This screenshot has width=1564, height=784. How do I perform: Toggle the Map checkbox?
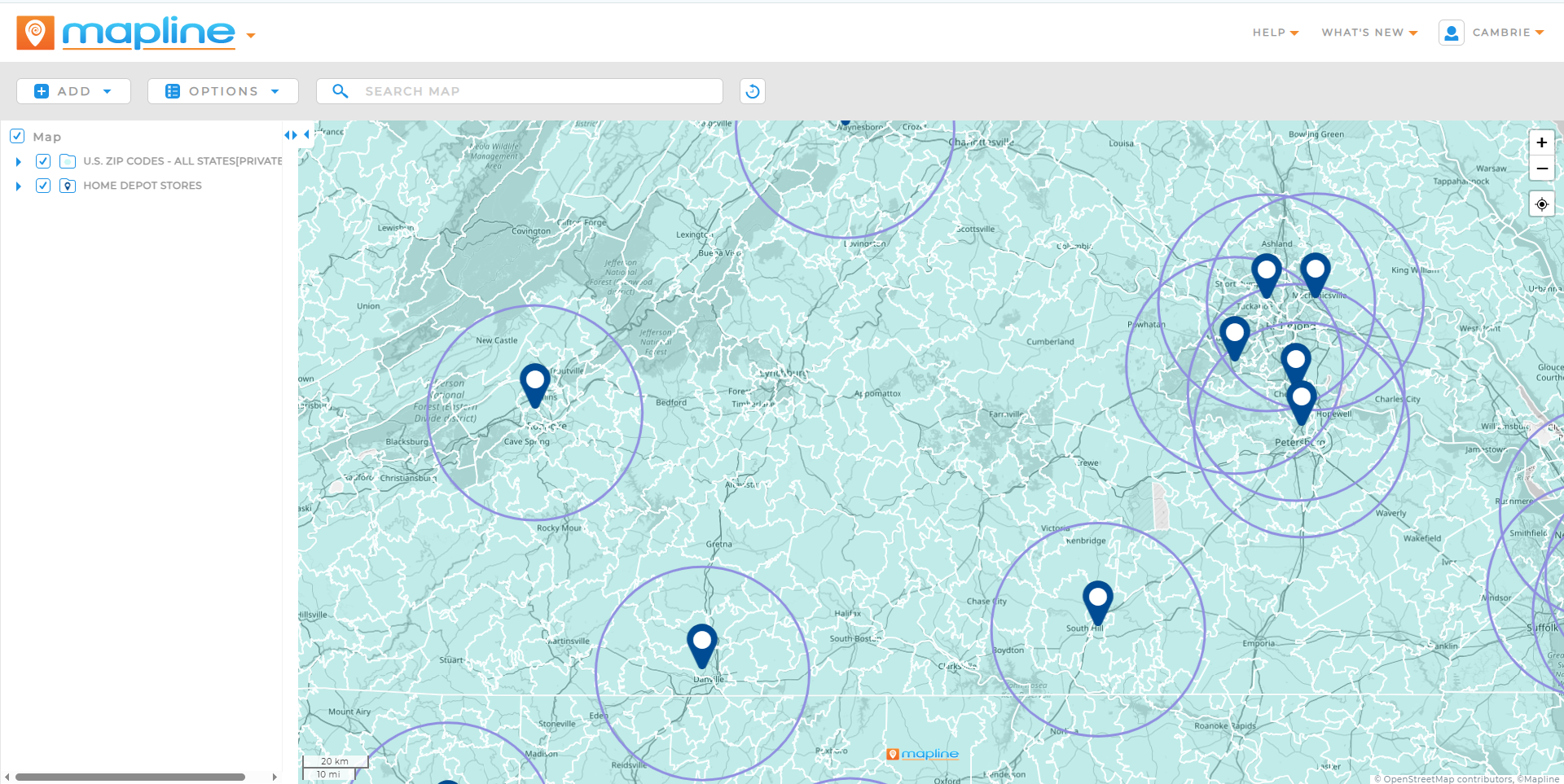(17, 136)
